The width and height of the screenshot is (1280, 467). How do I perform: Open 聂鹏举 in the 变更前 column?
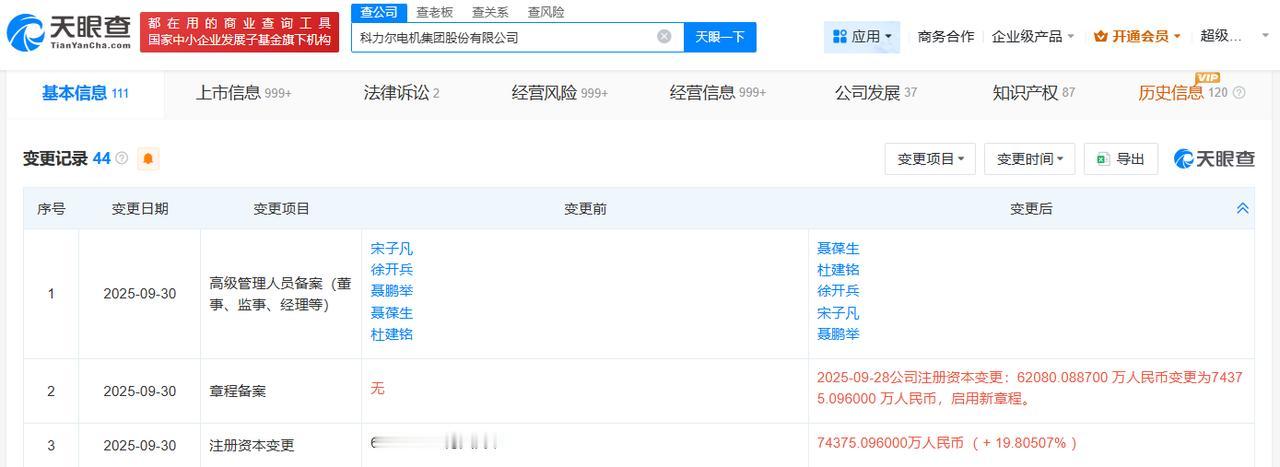391,291
